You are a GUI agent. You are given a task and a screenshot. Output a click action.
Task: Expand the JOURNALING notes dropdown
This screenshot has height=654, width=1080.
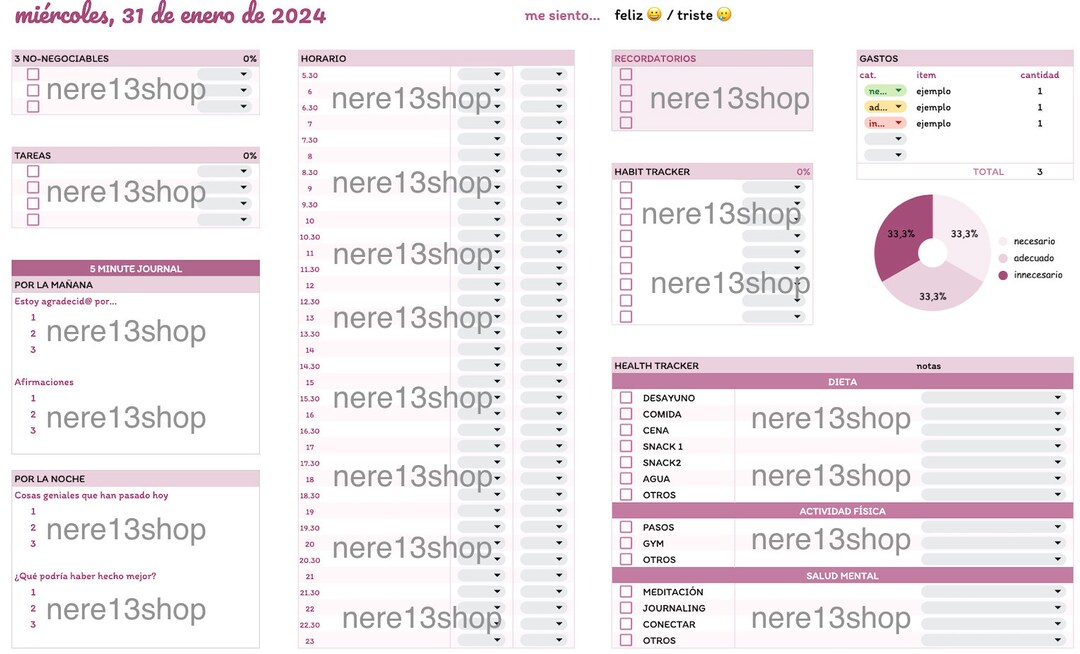tap(994, 608)
